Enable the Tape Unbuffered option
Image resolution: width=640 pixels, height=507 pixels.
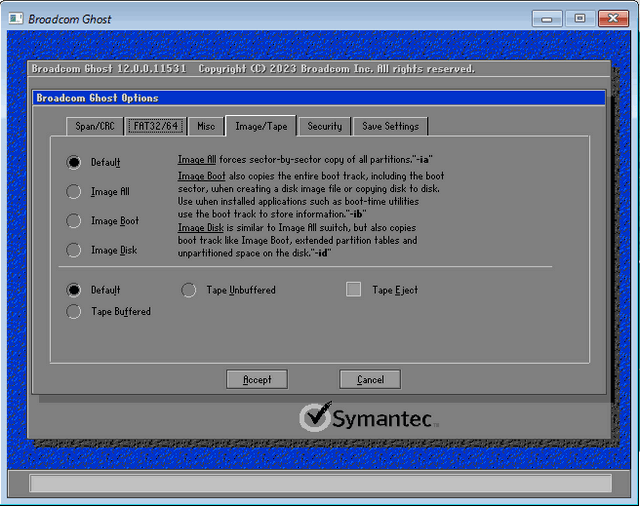[189, 290]
